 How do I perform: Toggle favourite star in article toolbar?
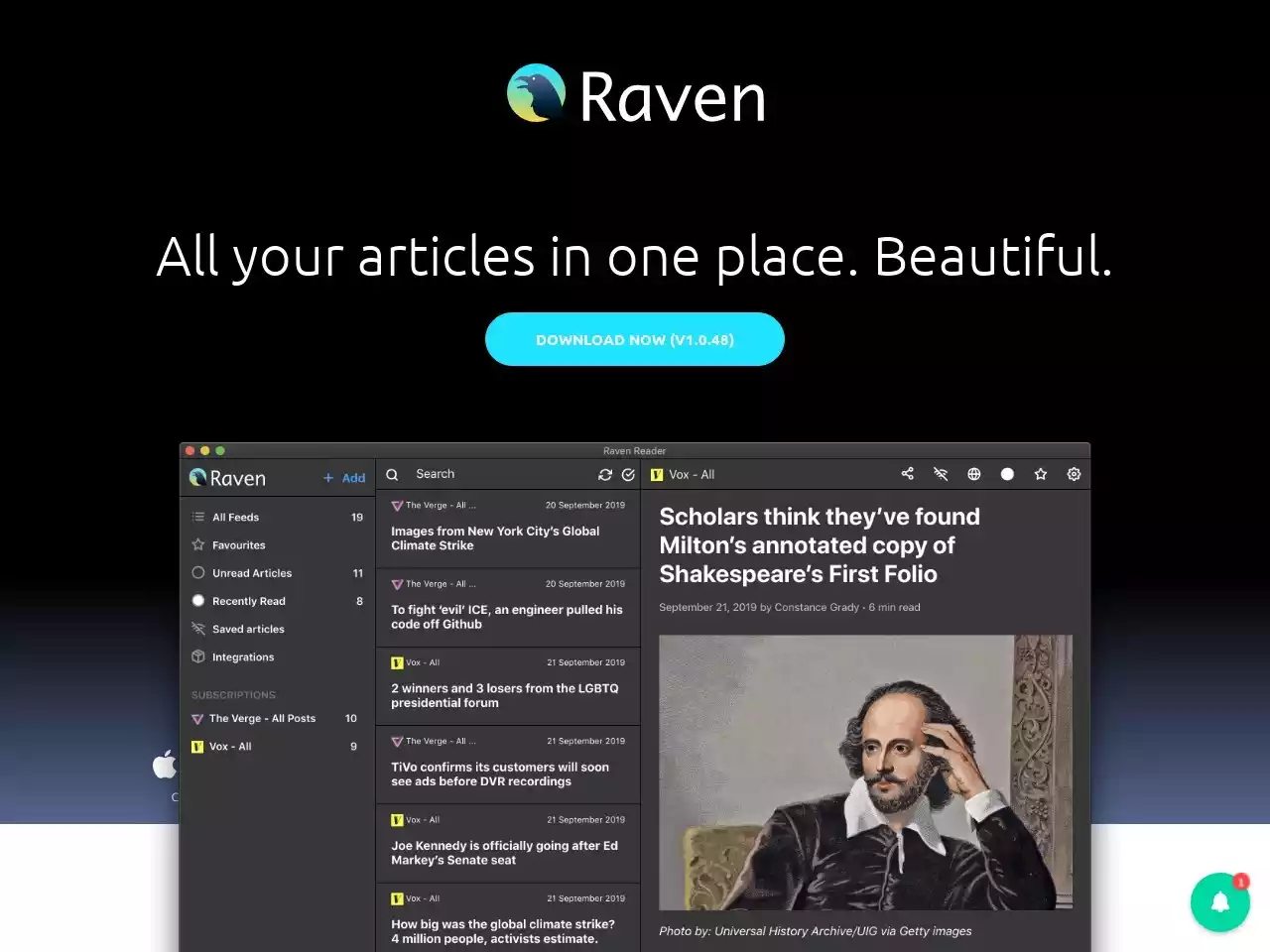click(1041, 474)
